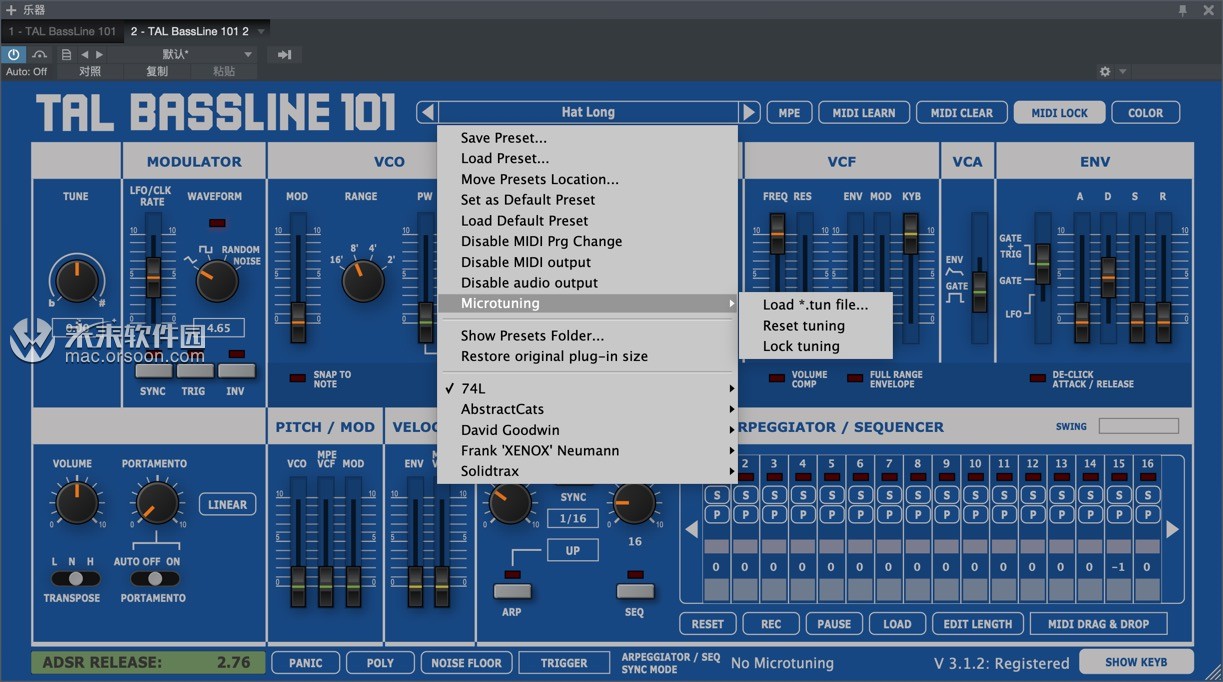1223x682 pixels.
Task: Toggle the plugin power bypass icon
Action: 14,55
